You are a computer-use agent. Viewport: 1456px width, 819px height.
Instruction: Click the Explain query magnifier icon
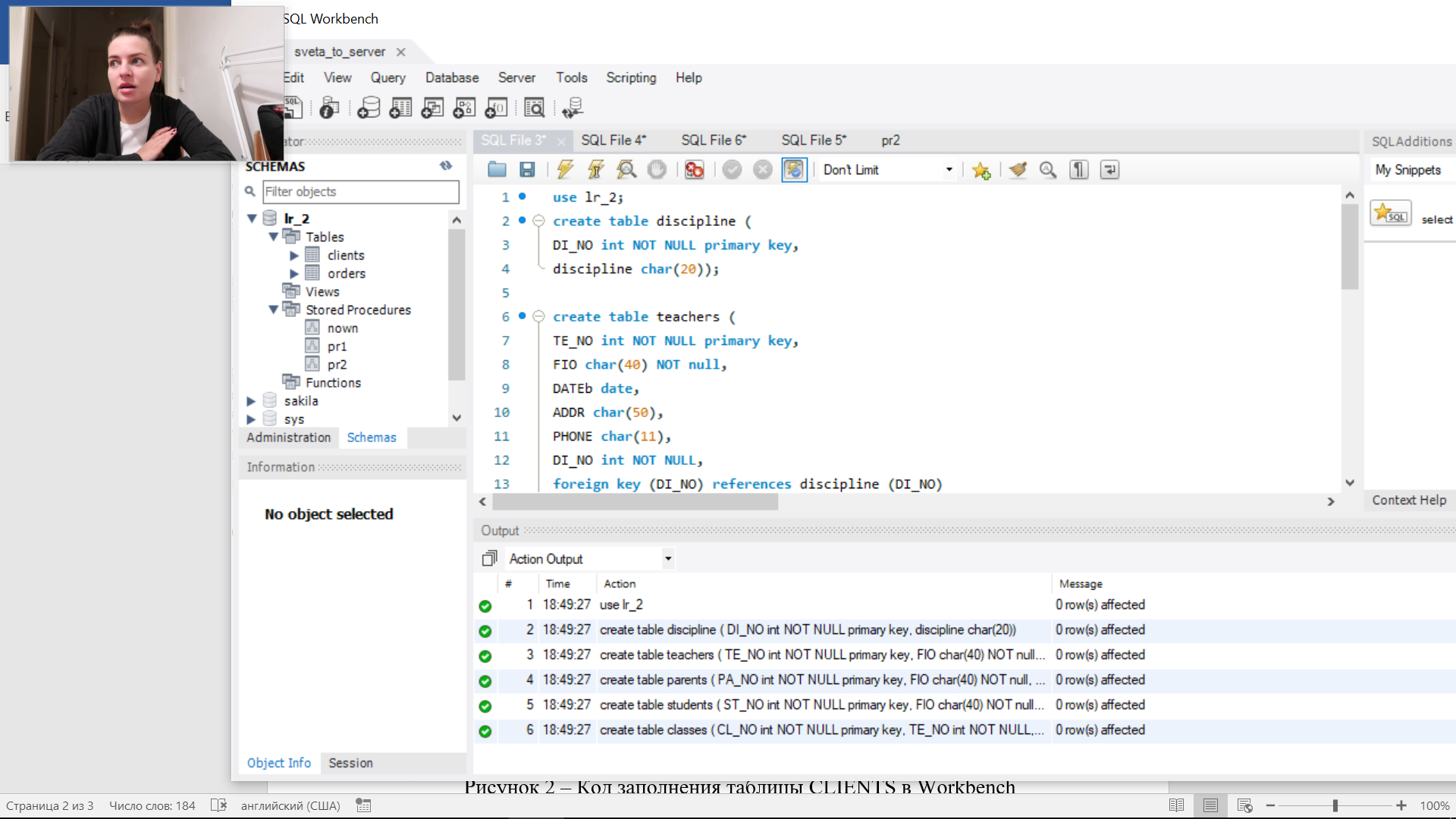click(626, 170)
